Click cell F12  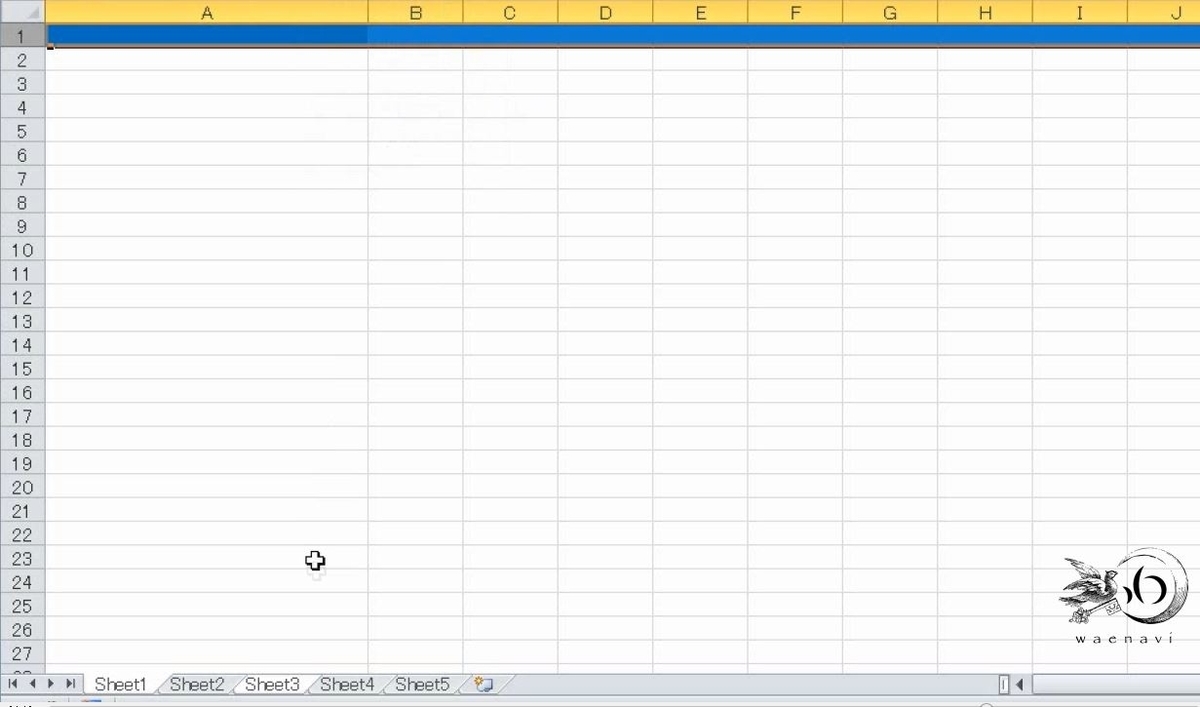795,297
